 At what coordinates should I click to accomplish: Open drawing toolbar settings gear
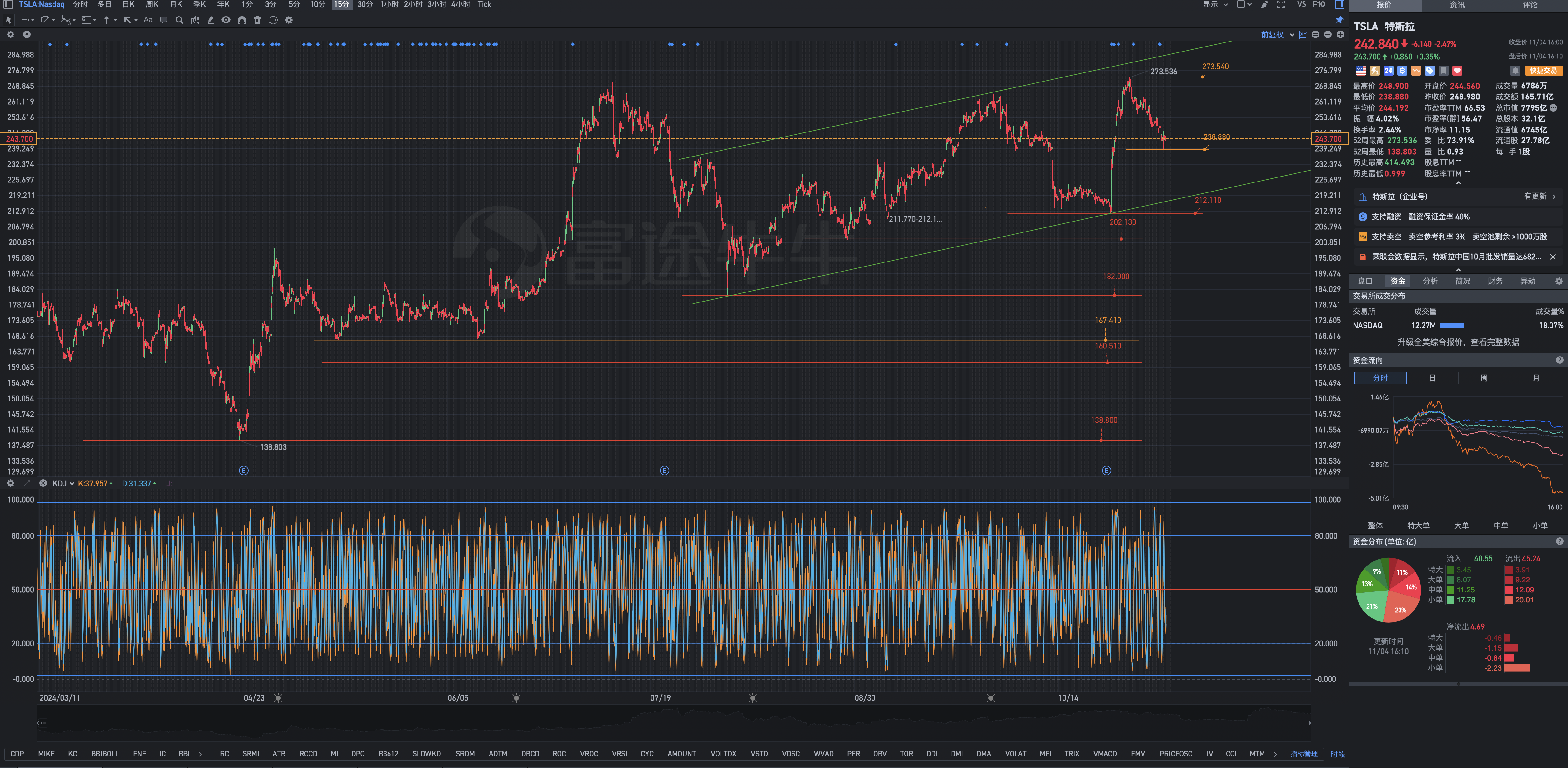pyautogui.click(x=289, y=20)
